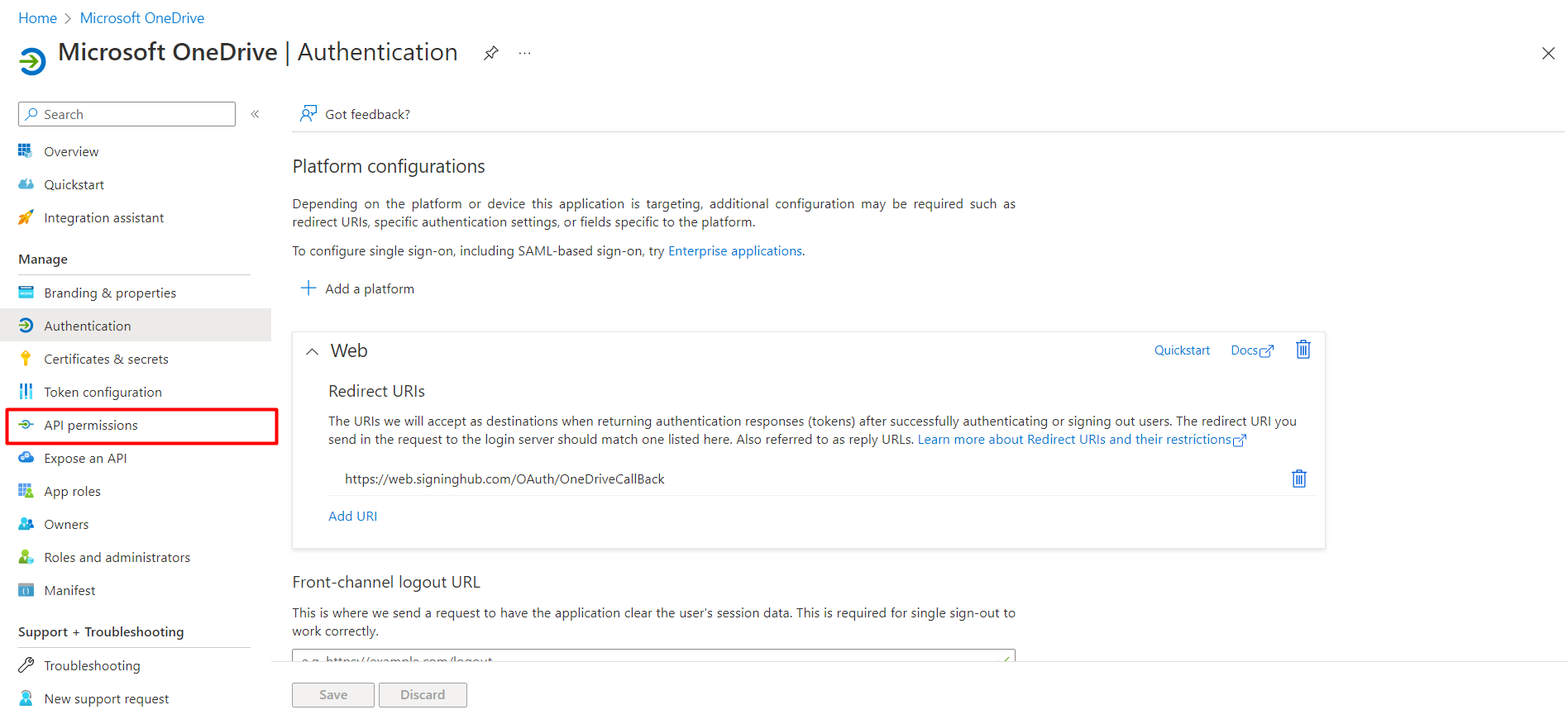This screenshot has height=724, width=1568.
Task: Click the Authentication sidebar icon
Action: click(26, 326)
